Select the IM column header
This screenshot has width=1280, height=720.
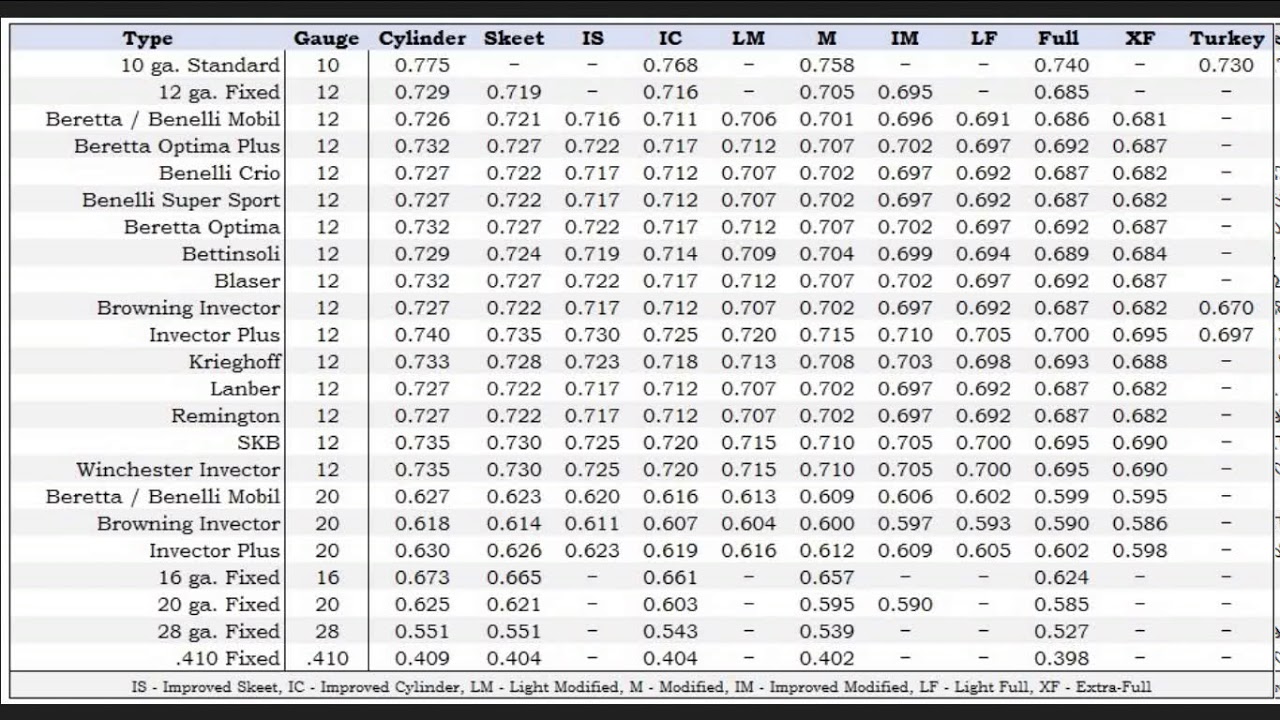[x=904, y=39]
